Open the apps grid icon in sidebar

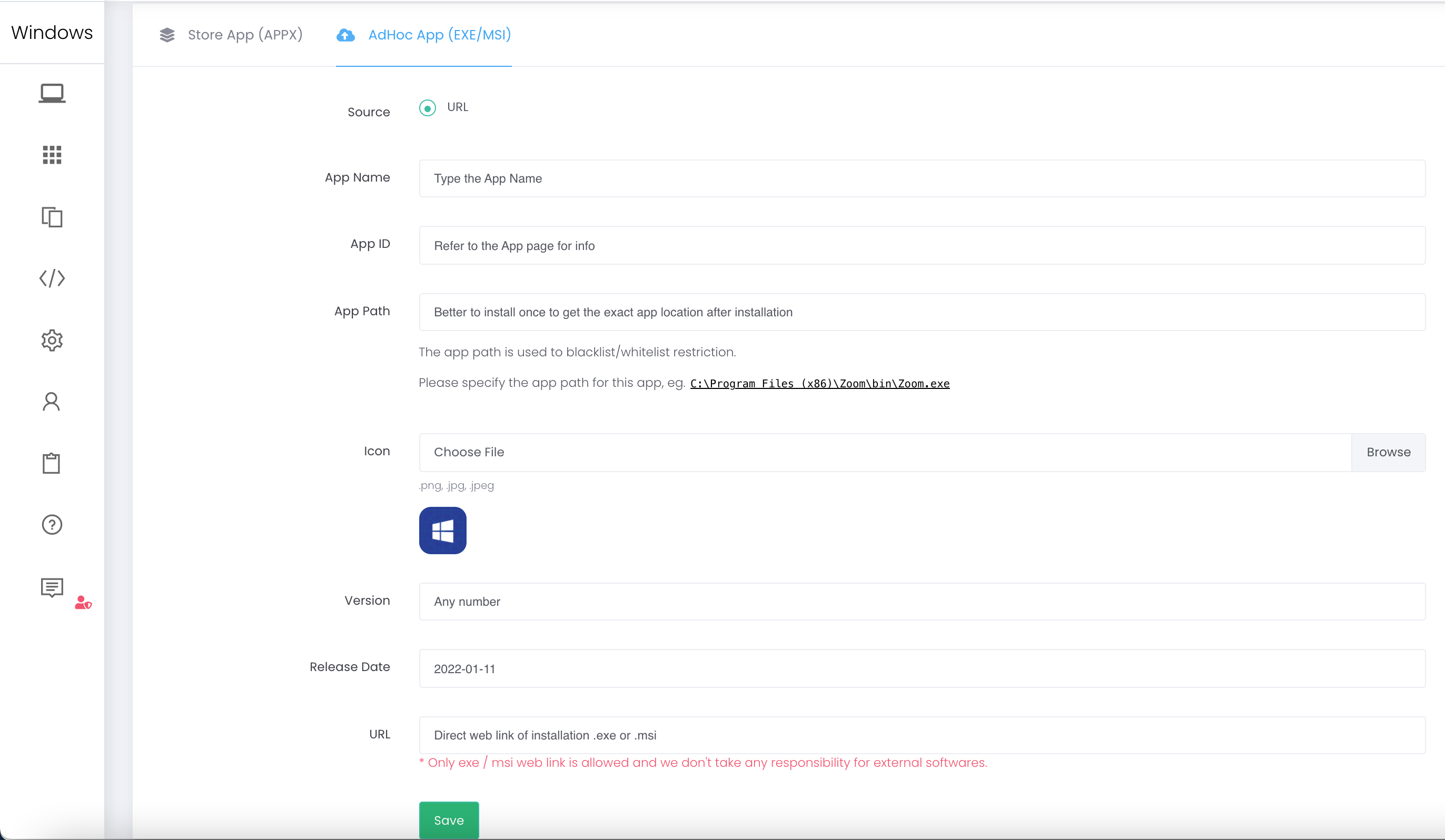(x=52, y=155)
